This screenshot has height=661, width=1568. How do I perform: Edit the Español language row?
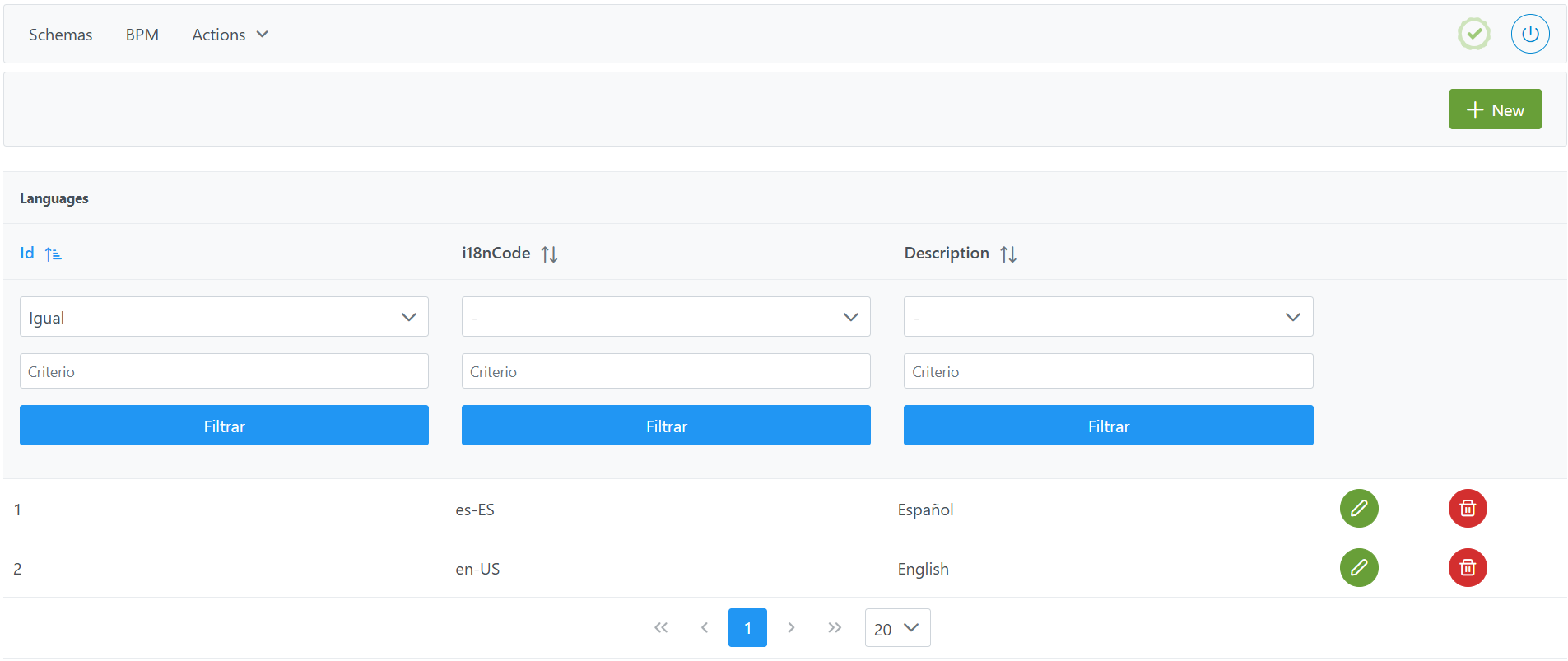point(1358,509)
